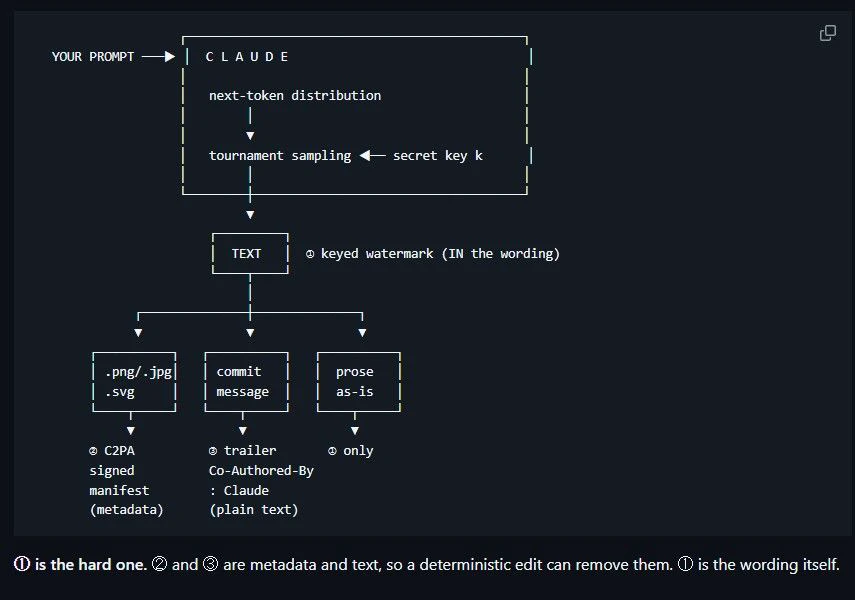Click the 'YOUR PROMPT' label in the diagram
The image size is (855, 600).
pos(93,57)
